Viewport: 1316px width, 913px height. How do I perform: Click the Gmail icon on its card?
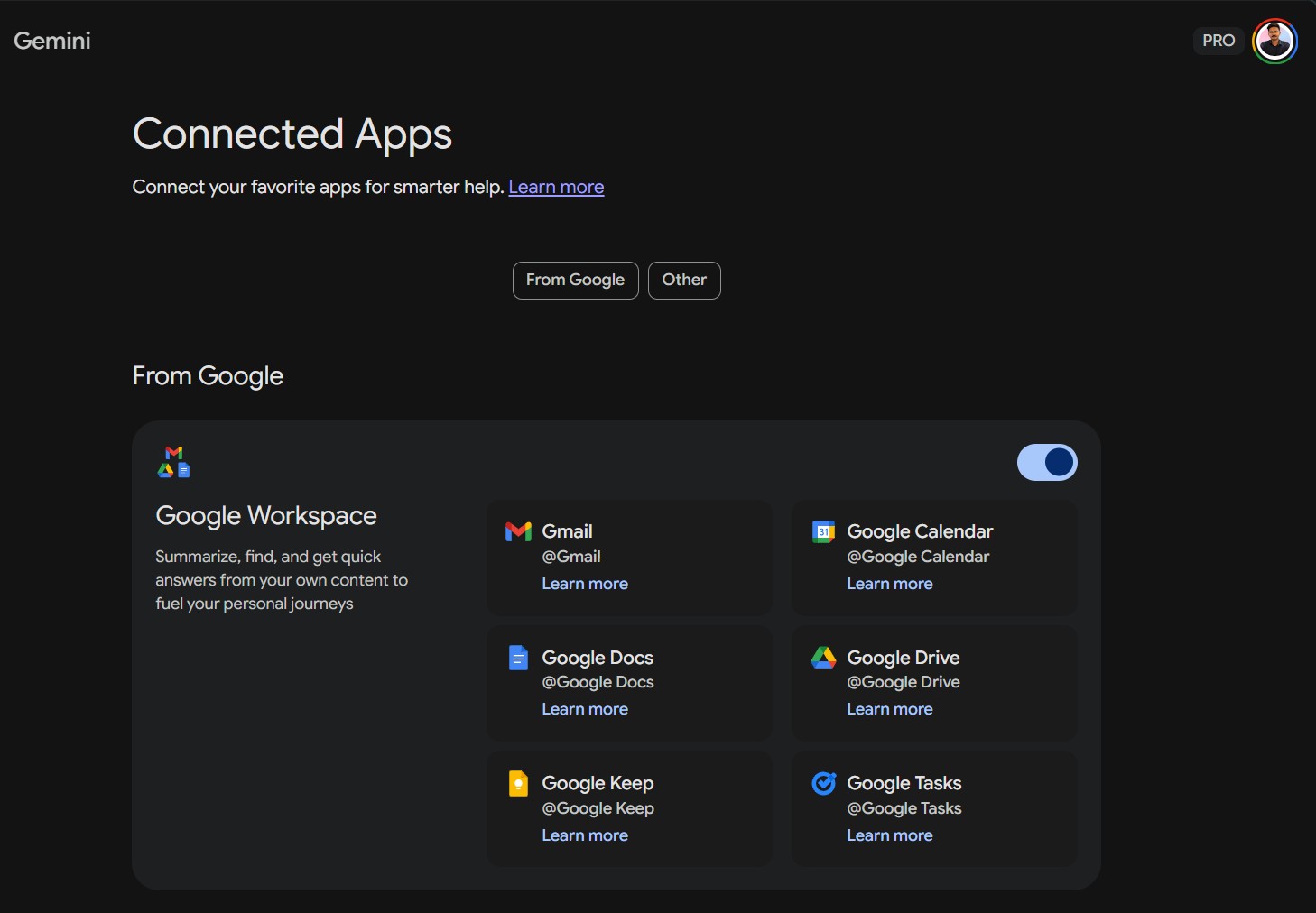click(x=517, y=531)
